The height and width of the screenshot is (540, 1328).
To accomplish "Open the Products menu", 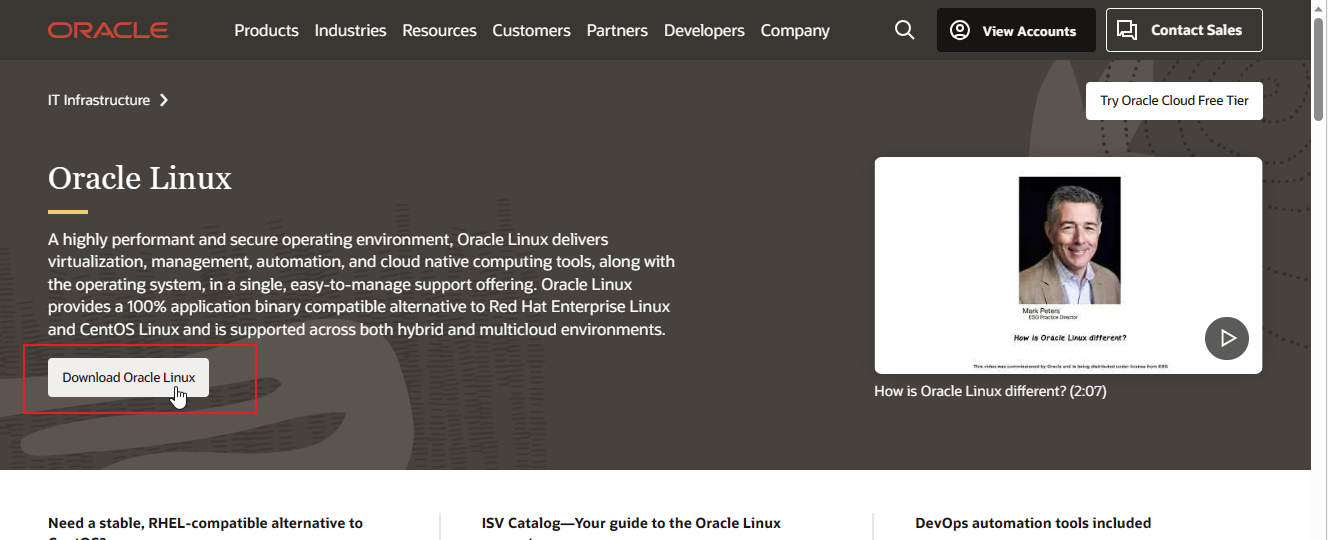I will tap(266, 30).
